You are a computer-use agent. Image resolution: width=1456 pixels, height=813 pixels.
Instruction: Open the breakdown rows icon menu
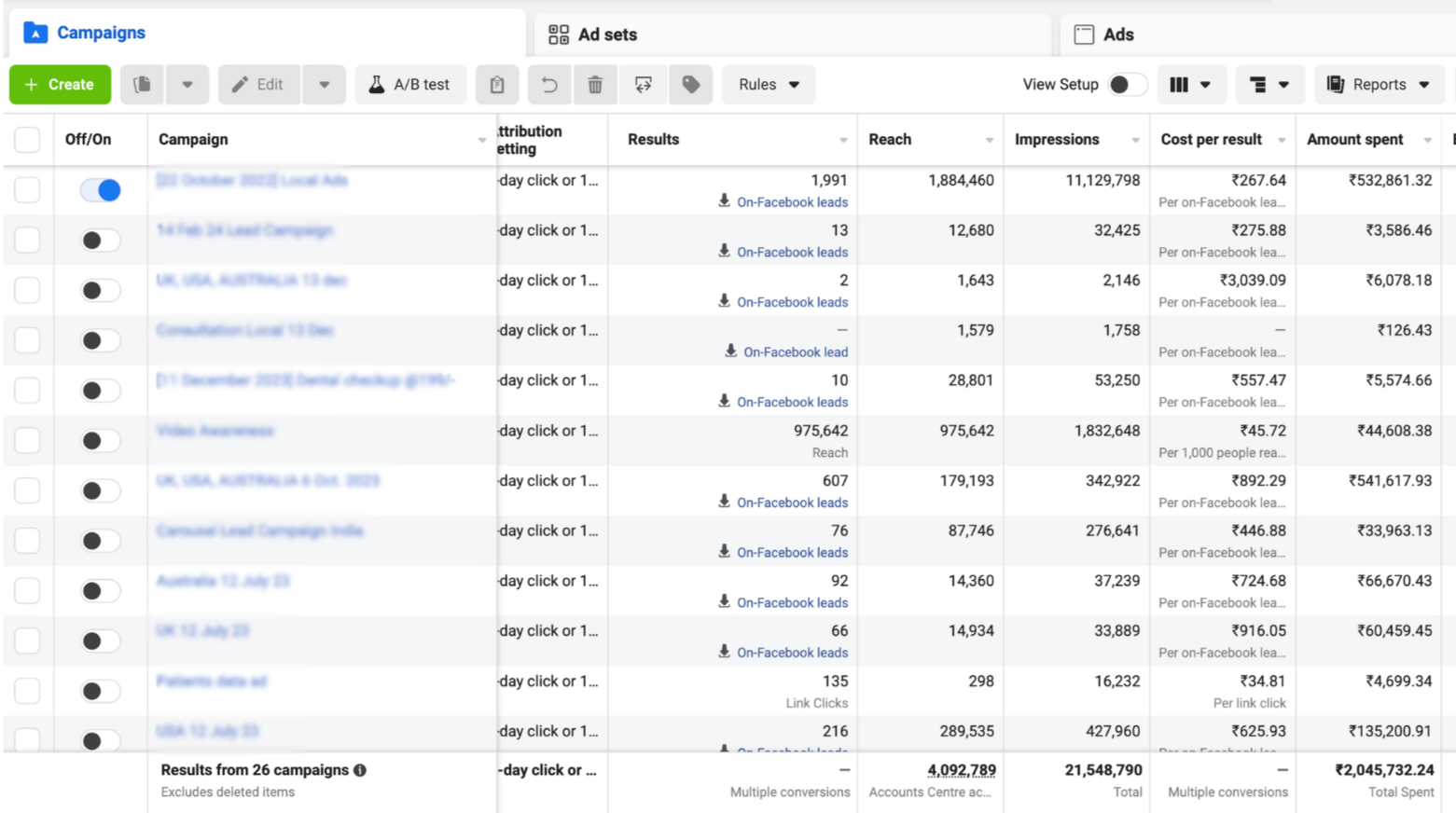pyautogui.click(x=1269, y=85)
